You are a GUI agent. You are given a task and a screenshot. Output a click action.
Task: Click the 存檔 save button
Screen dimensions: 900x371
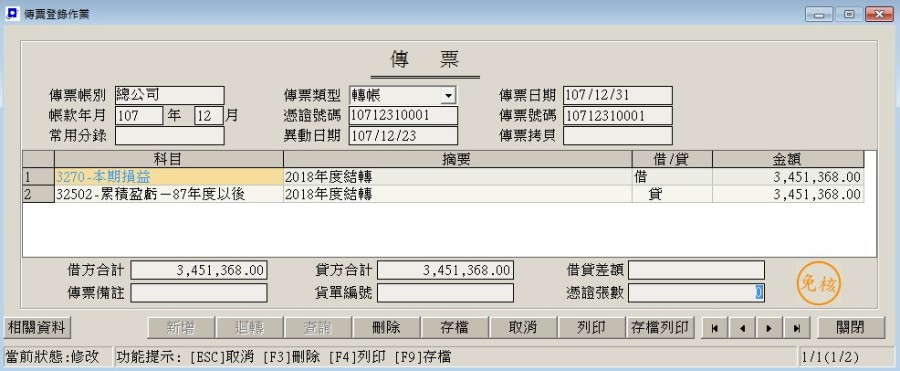click(455, 328)
